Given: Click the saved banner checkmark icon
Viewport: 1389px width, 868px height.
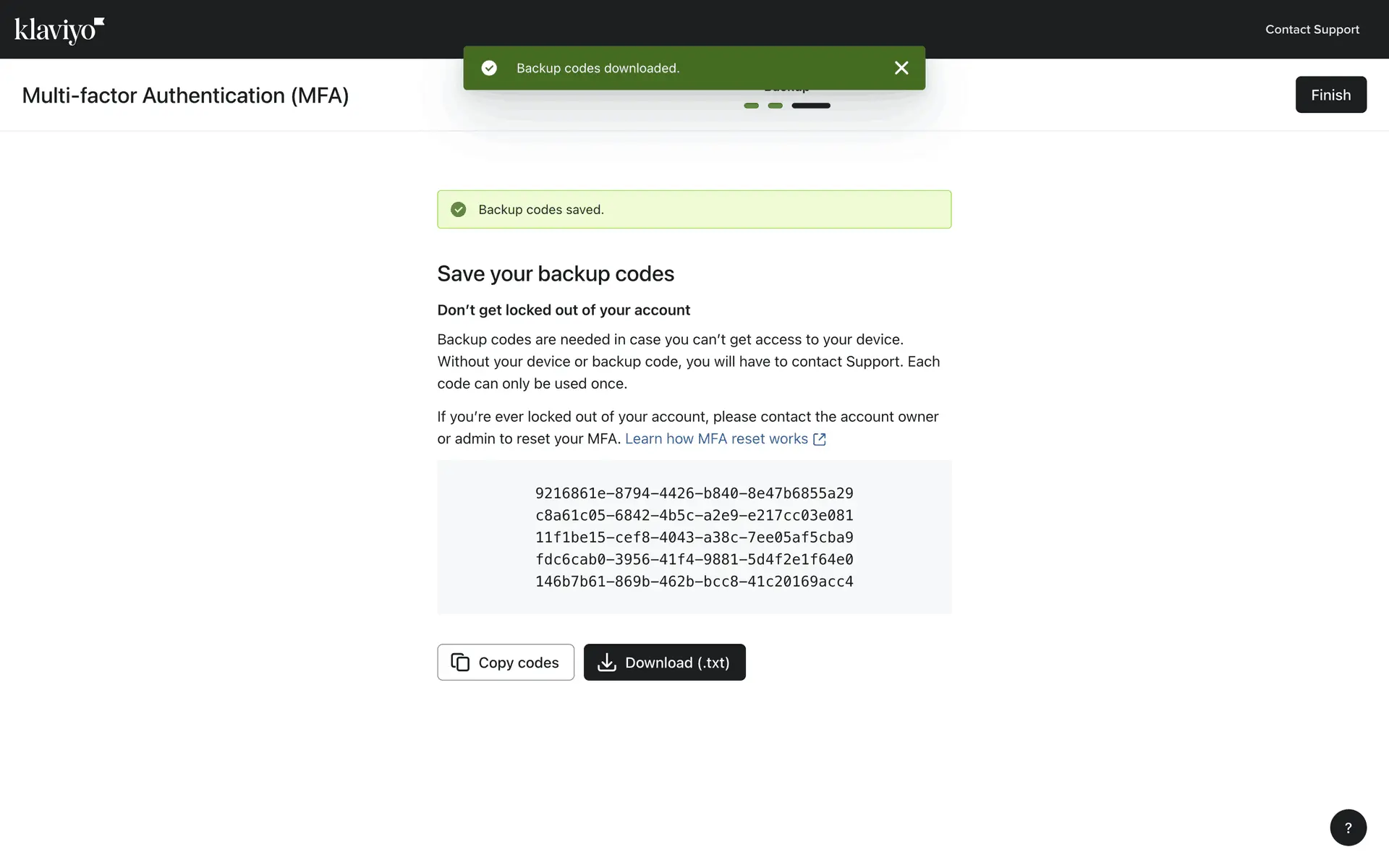Looking at the screenshot, I should (458, 210).
